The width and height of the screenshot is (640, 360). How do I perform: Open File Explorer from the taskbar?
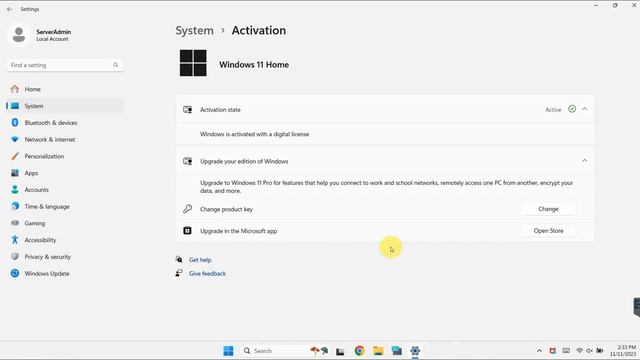tap(378, 351)
